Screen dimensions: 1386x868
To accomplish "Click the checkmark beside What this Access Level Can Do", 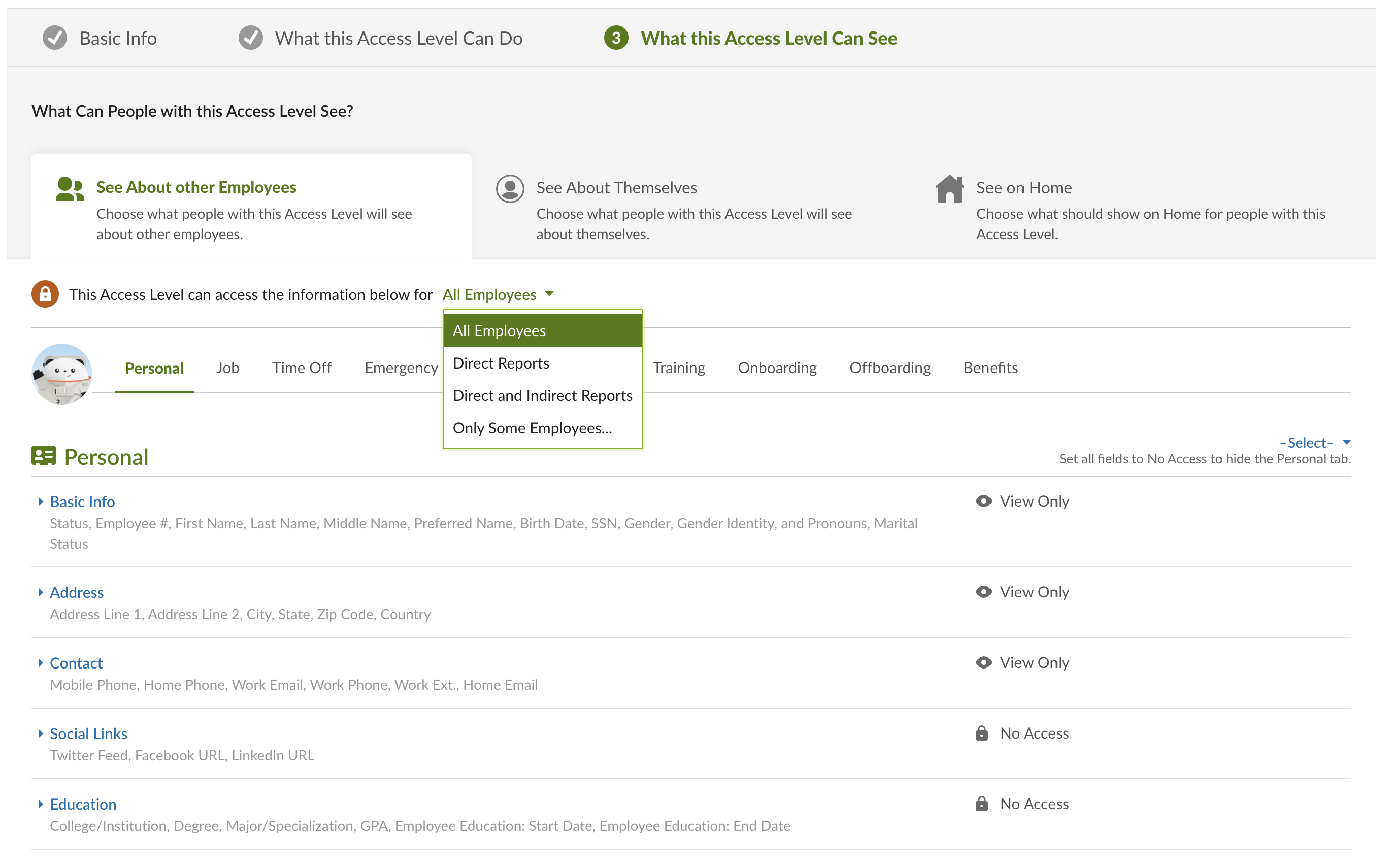I will pos(250,38).
